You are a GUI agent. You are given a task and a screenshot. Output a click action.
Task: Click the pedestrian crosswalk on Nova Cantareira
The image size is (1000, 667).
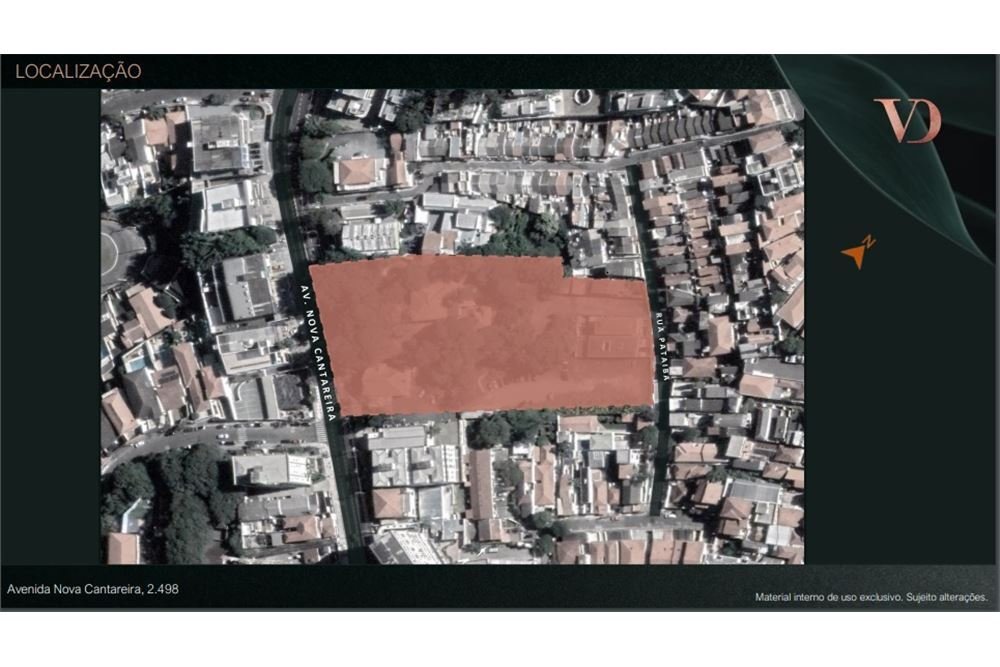tap(321, 430)
